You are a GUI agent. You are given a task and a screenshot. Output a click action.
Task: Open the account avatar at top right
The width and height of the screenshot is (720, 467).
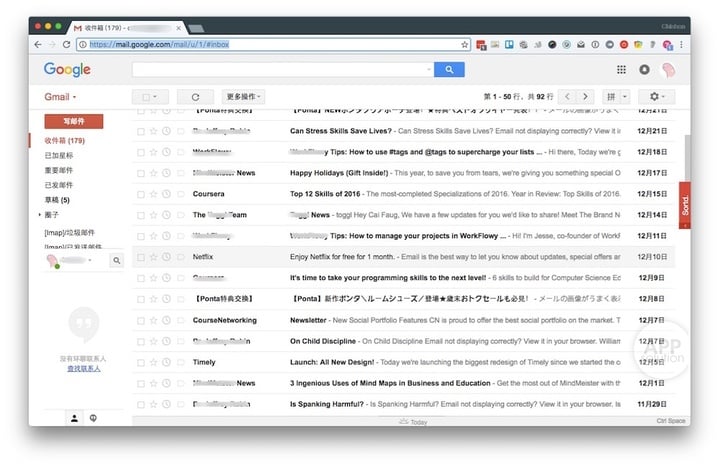pos(668,70)
